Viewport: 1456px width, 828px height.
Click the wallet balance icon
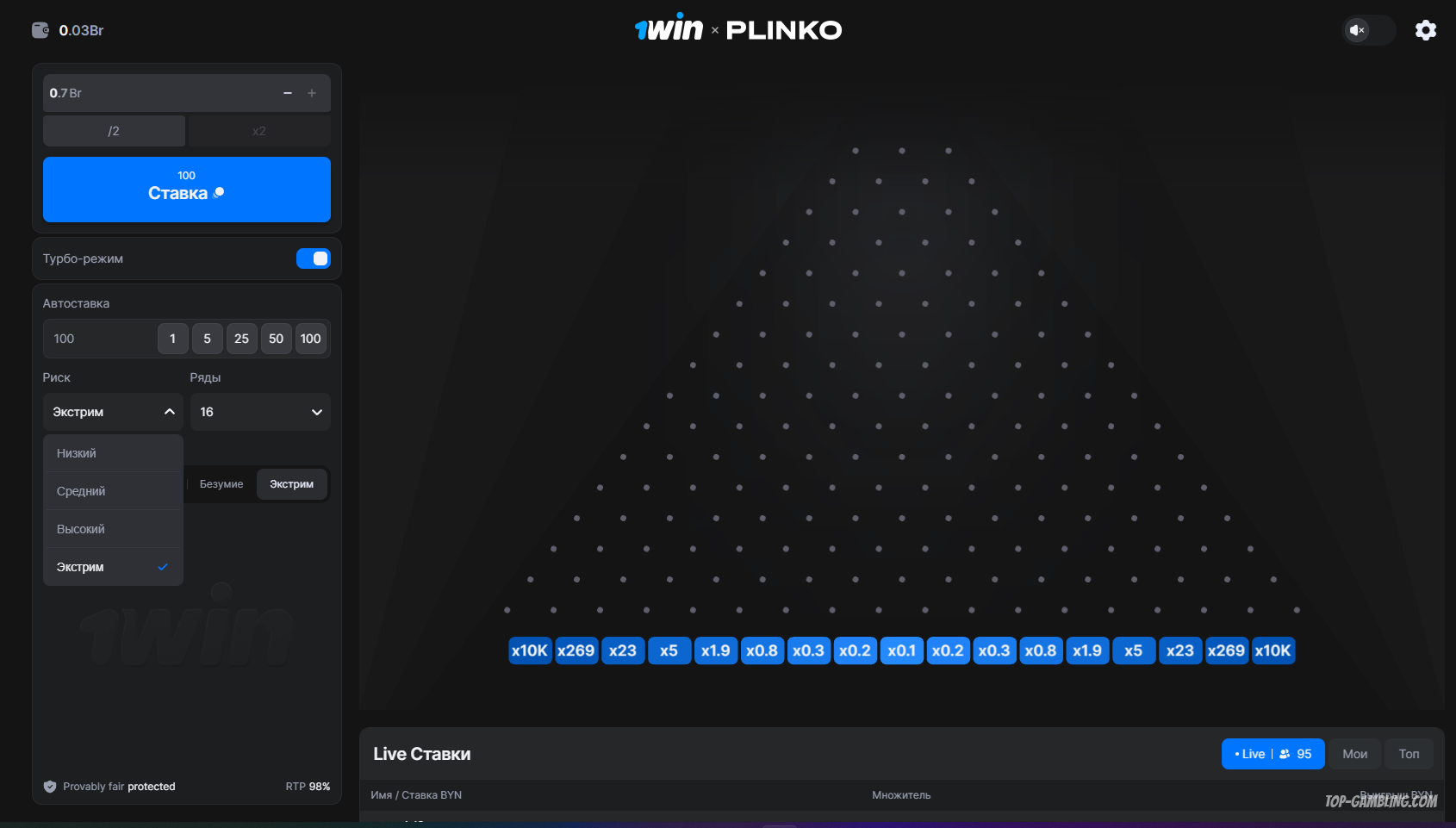[40, 30]
